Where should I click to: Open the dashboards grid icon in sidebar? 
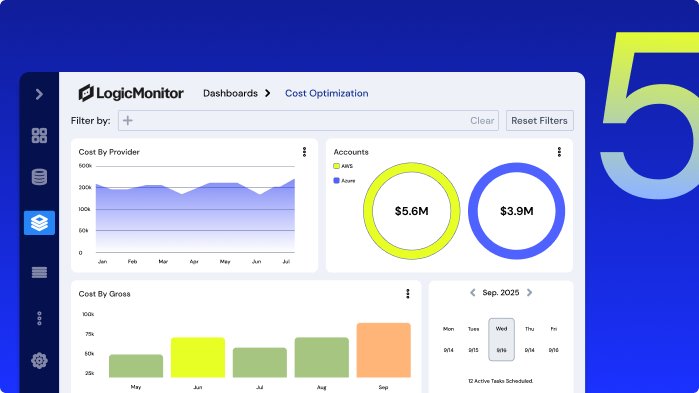point(39,135)
